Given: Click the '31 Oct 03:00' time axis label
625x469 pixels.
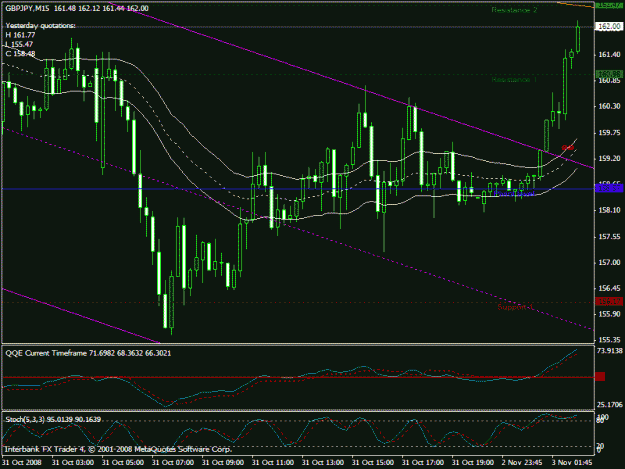Looking at the screenshot, I should tap(73, 463).
